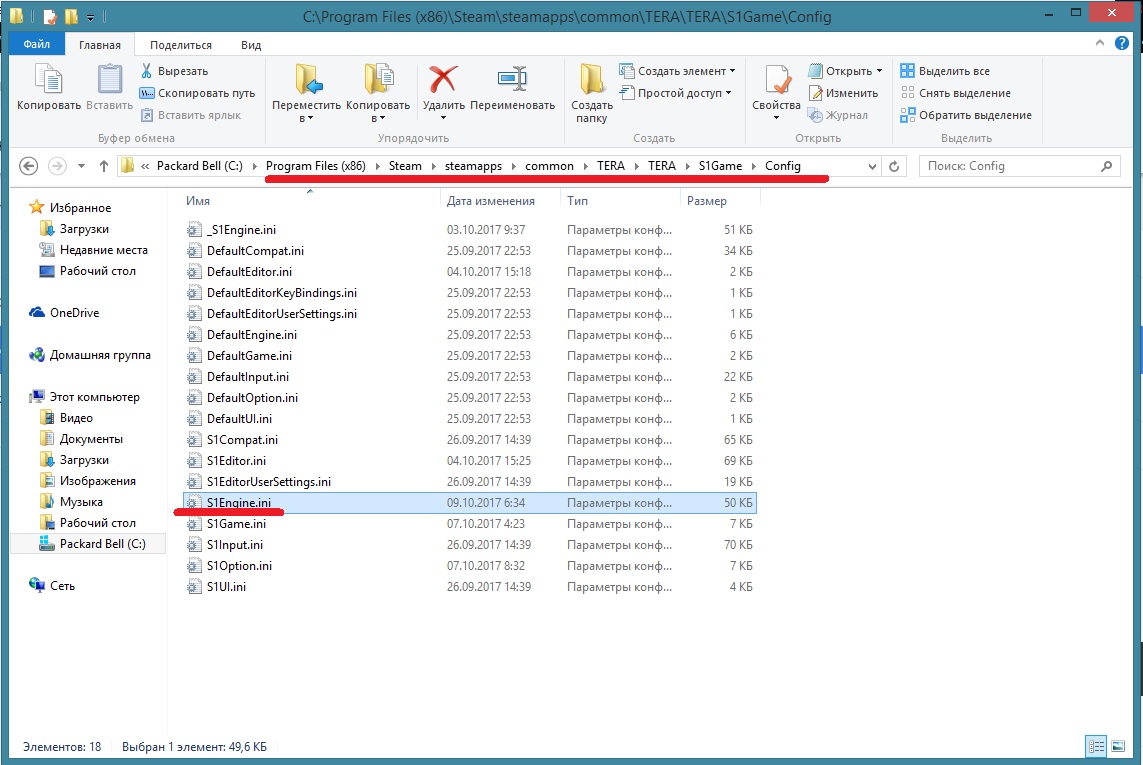Click the Up one level arrow
Viewport: 1143px width, 765px height.
[x=104, y=166]
